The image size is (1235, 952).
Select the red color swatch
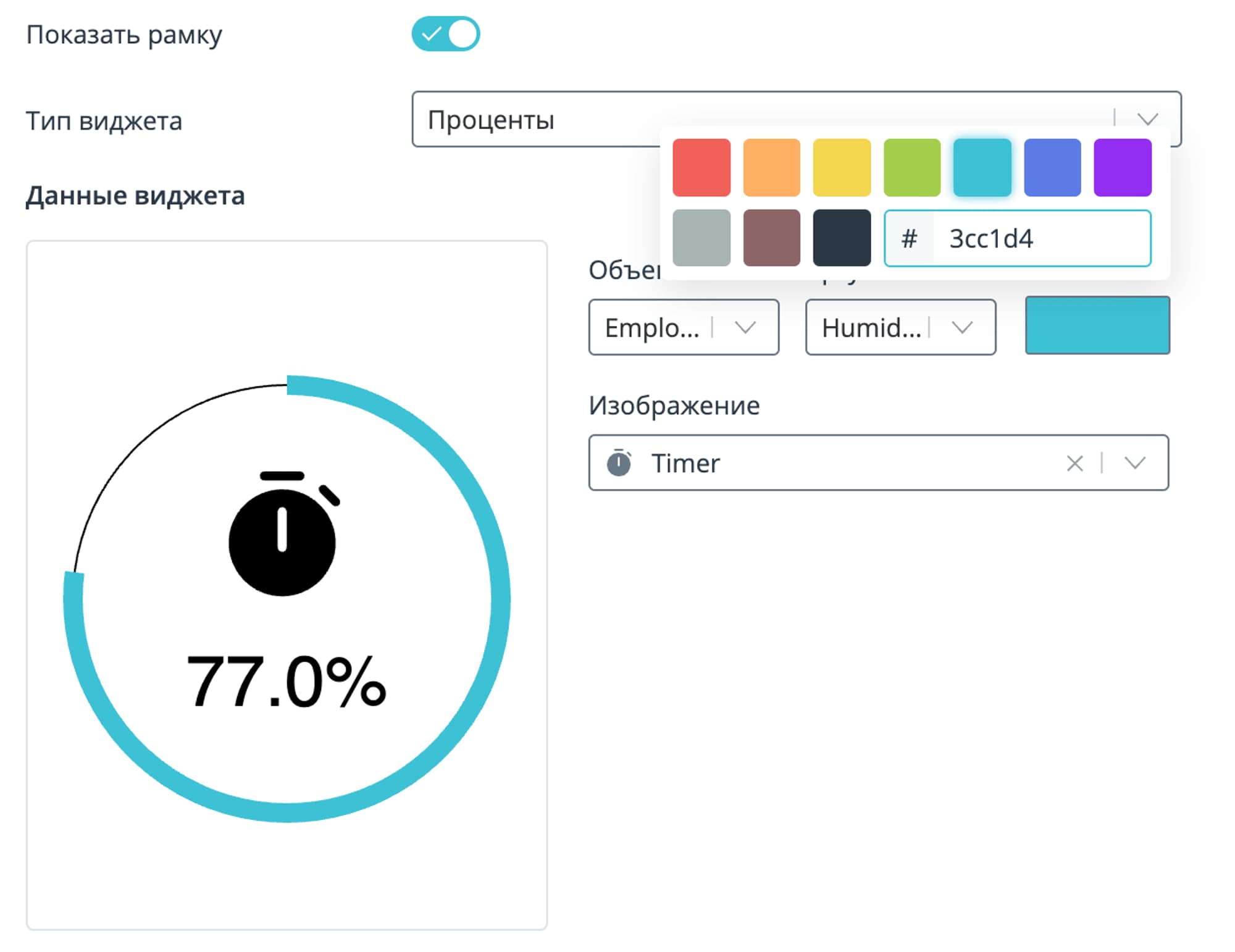701,167
